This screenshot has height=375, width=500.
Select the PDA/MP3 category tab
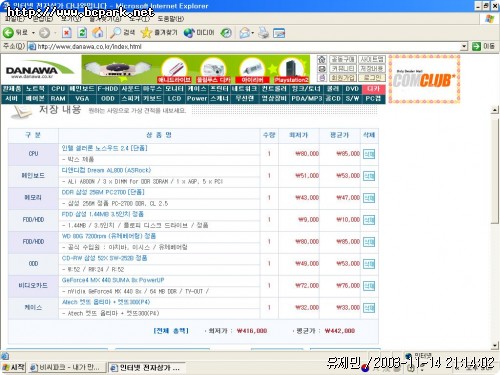pos(307,98)
